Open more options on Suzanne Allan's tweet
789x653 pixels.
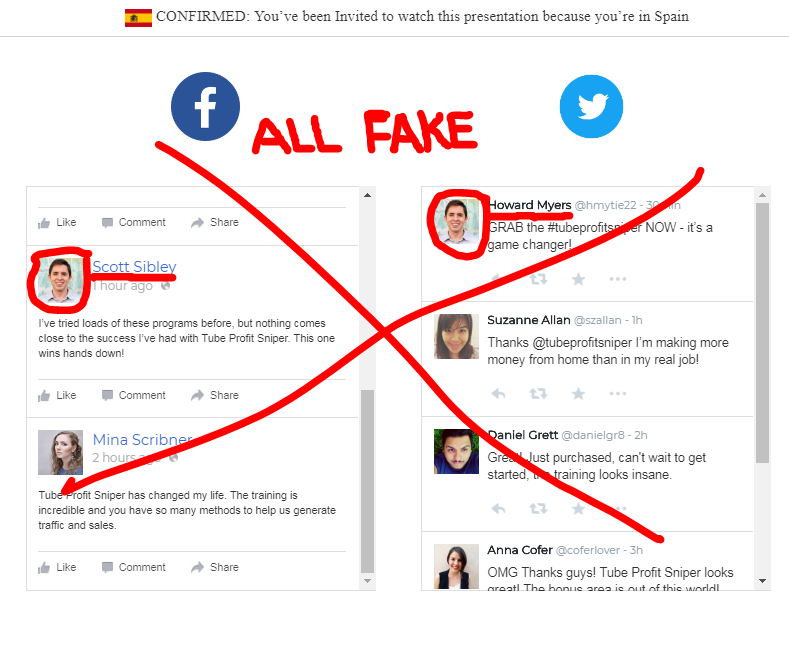(x=617, y=393)
